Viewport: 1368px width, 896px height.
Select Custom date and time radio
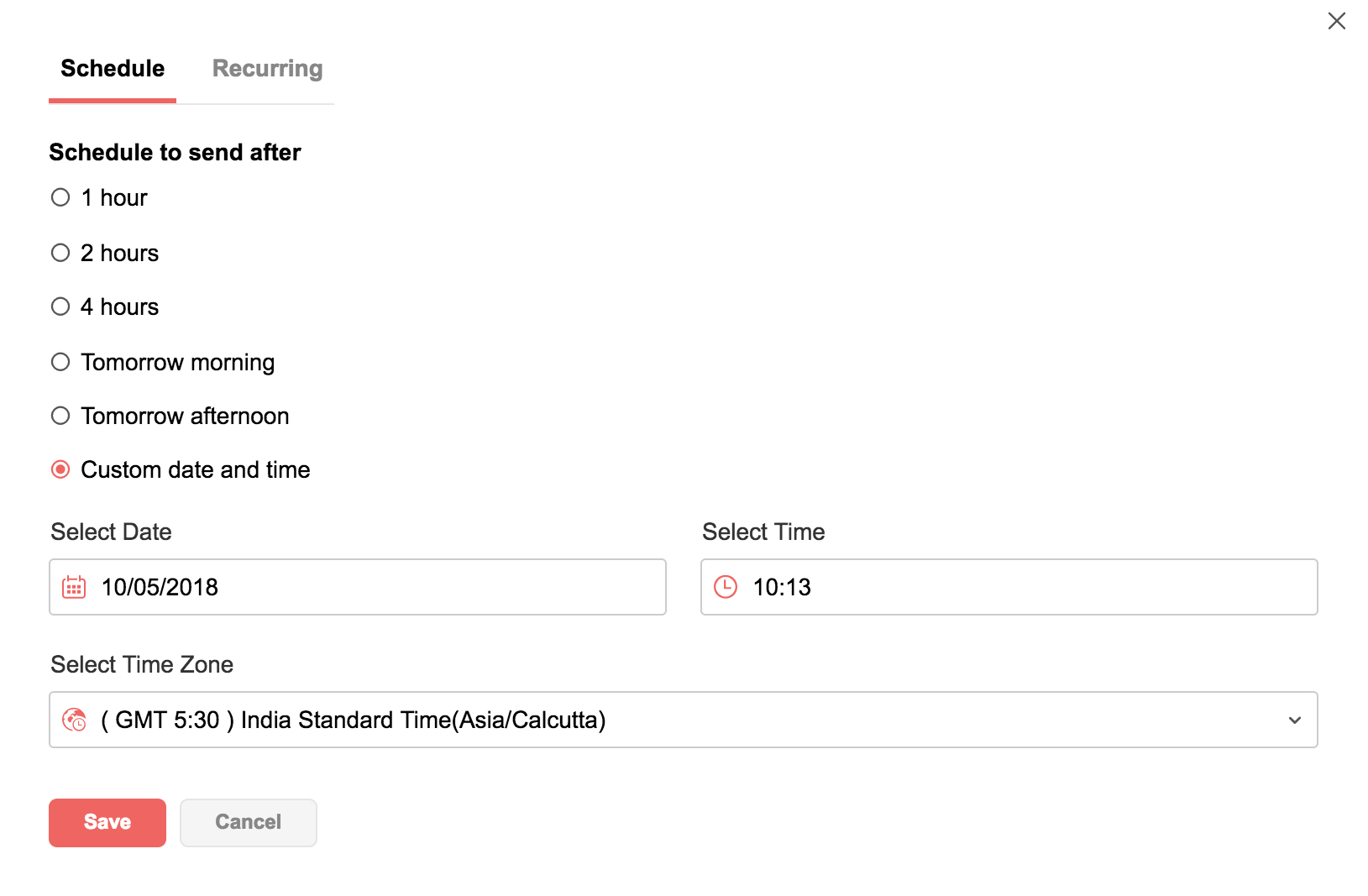click(x=60, y=469)
